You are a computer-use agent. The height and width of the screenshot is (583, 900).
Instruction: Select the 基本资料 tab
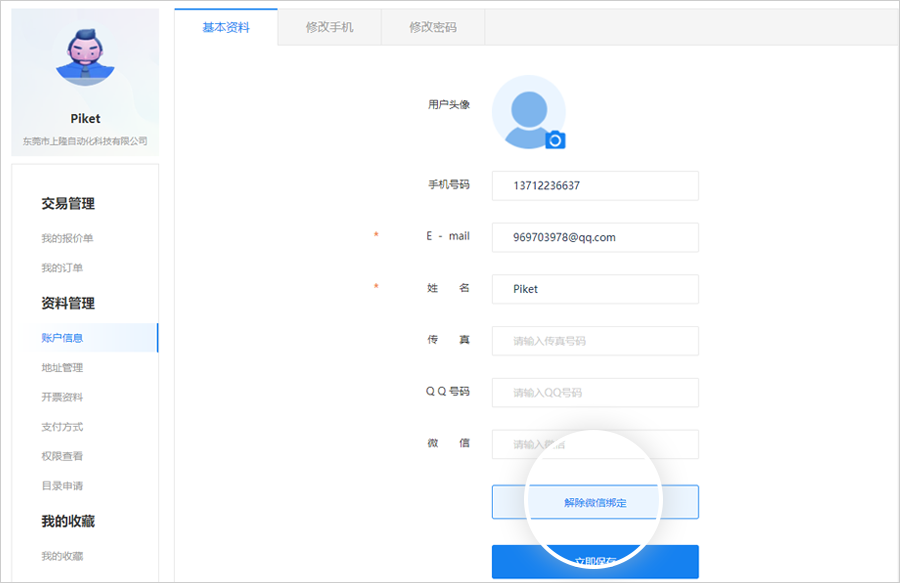[226, 27]
